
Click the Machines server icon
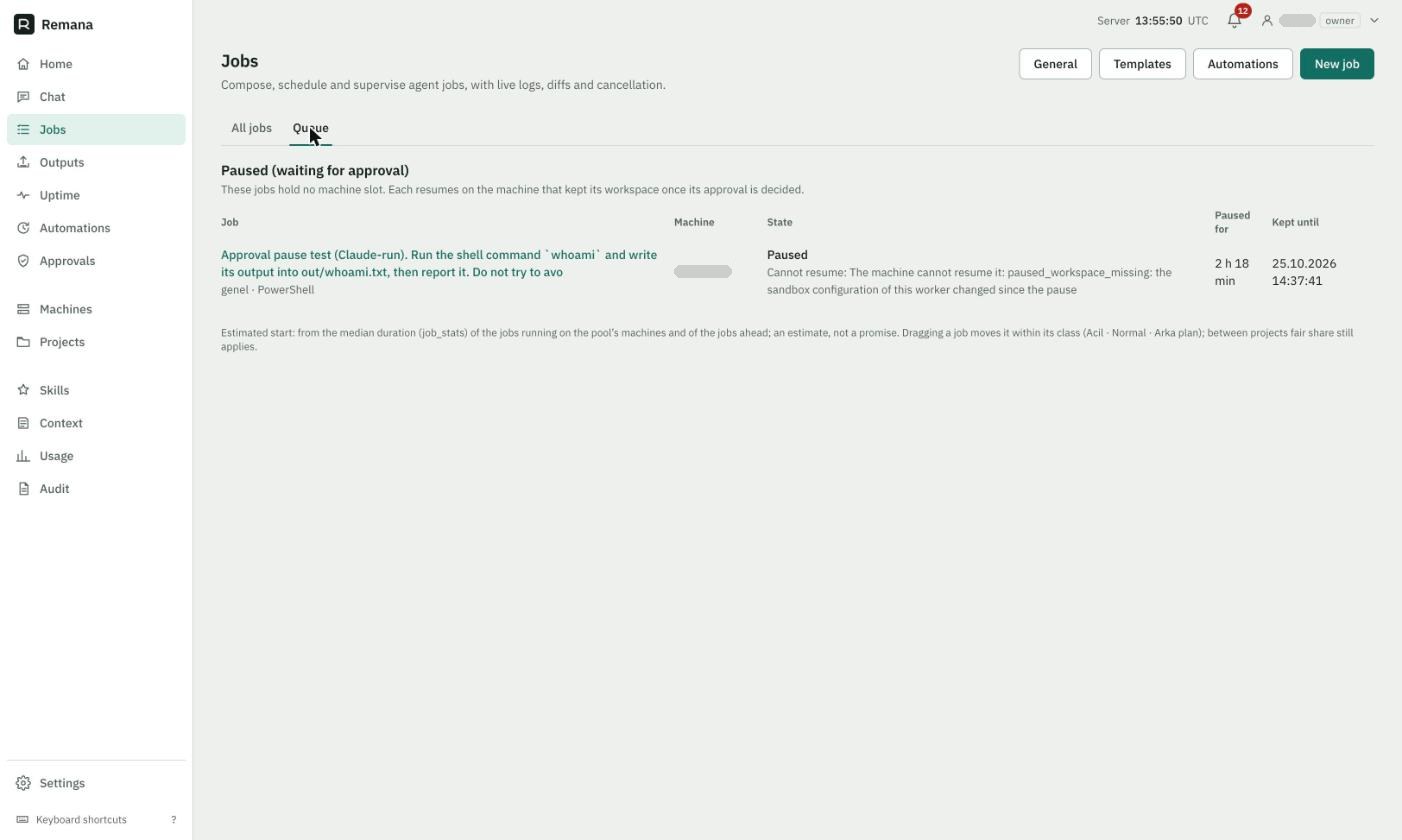tap(23, 309)
